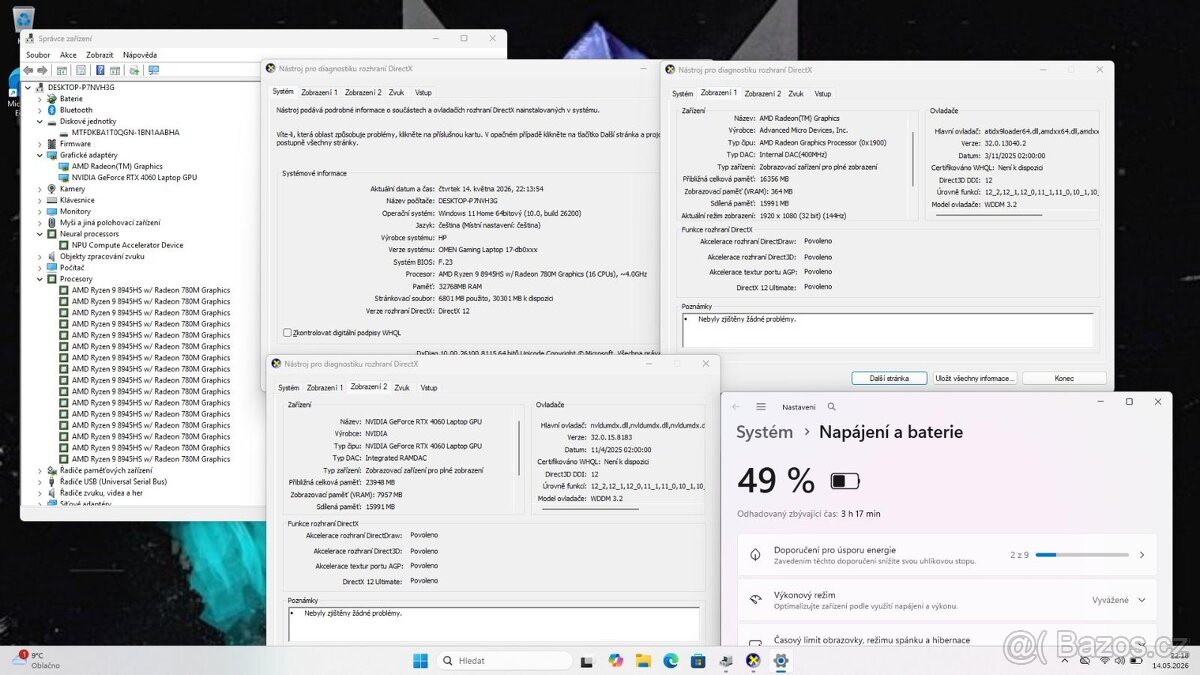Open Systém tab in bottom DirectX window
This screenshot has height=675, width=1200.
click(x=289, y=387)
